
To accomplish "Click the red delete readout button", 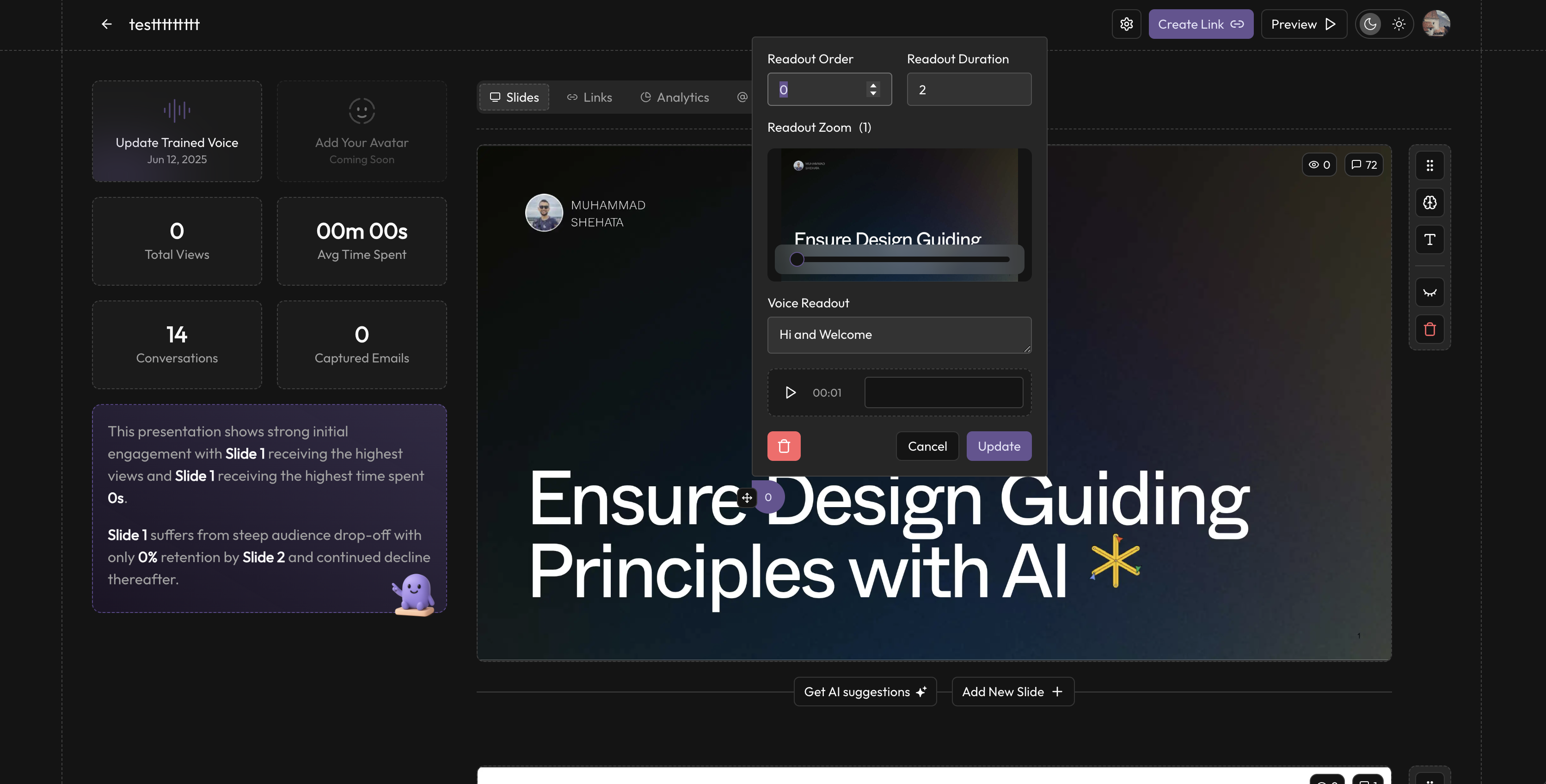I will [x=783, y=446].
